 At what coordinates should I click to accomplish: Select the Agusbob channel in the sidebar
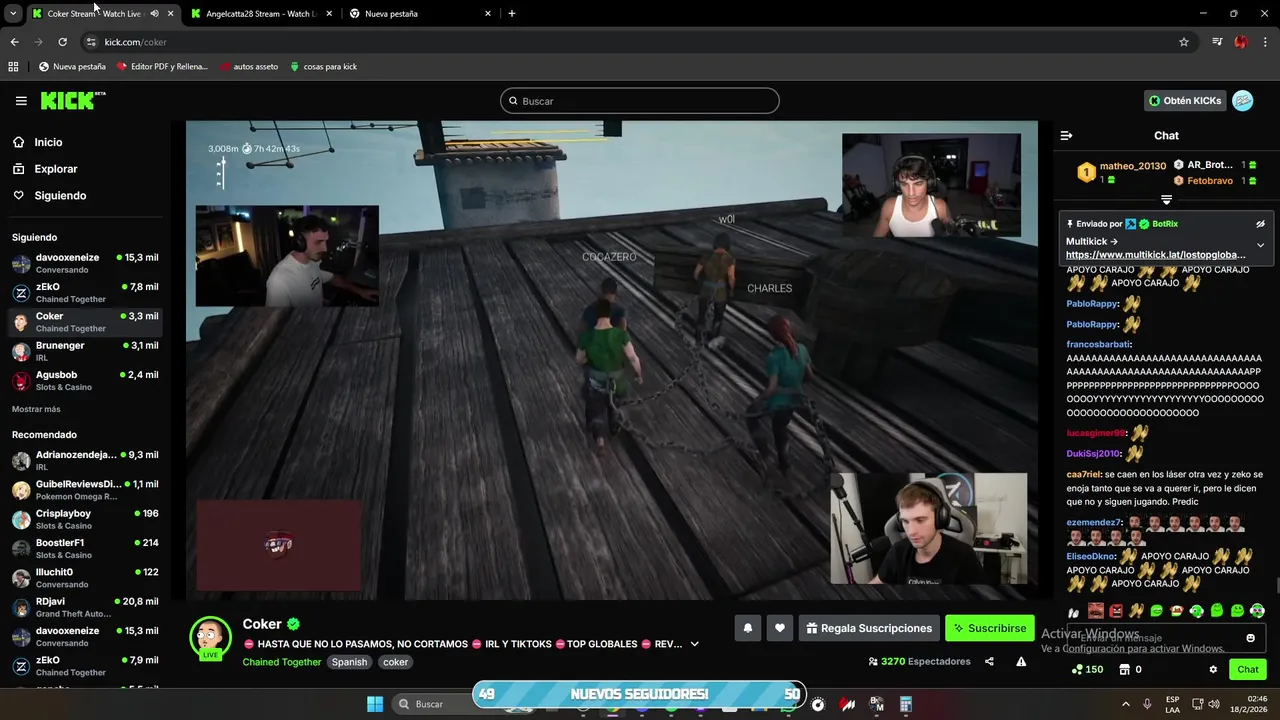coord(85,380)
